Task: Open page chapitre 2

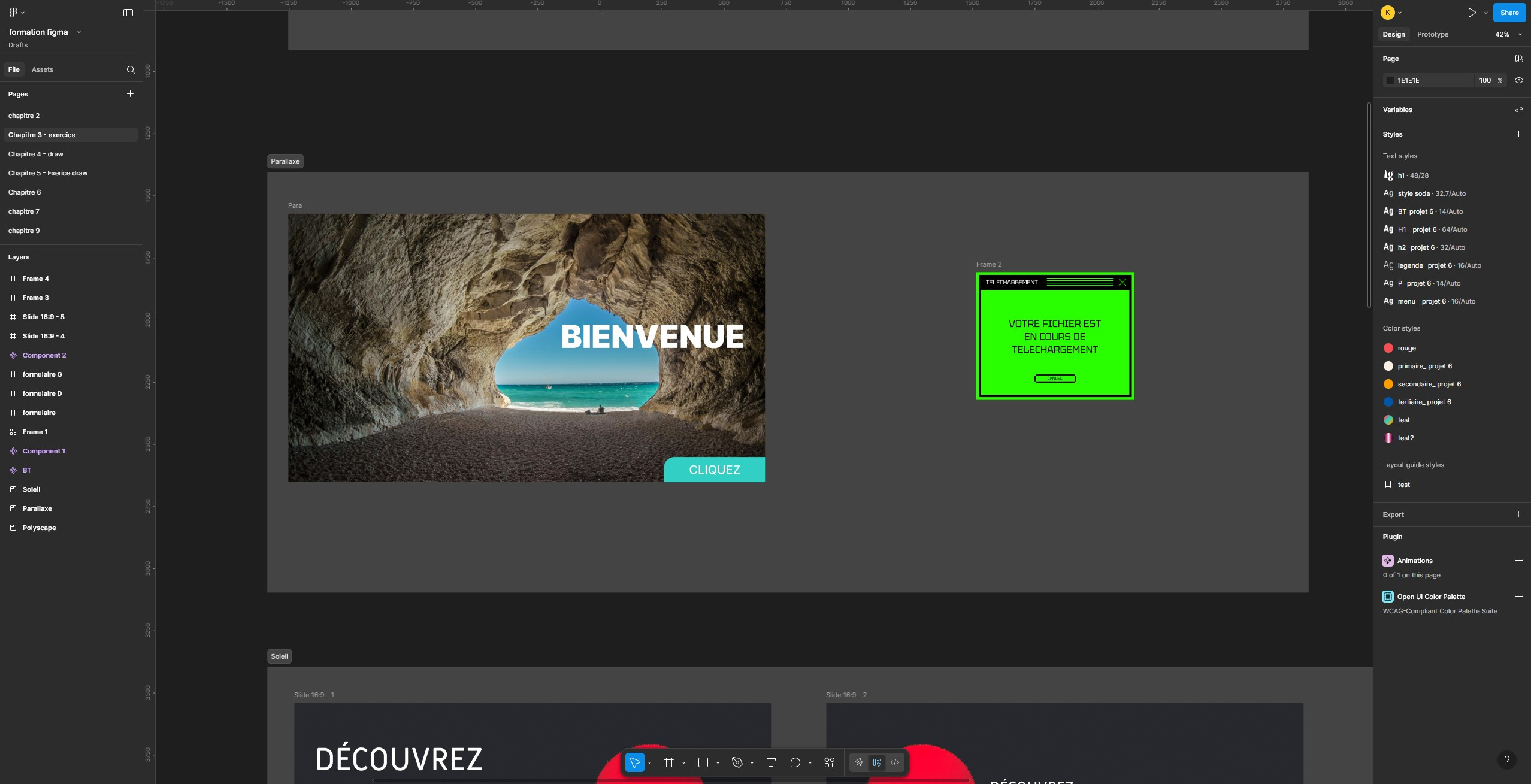Action: (x=24, y=116)
